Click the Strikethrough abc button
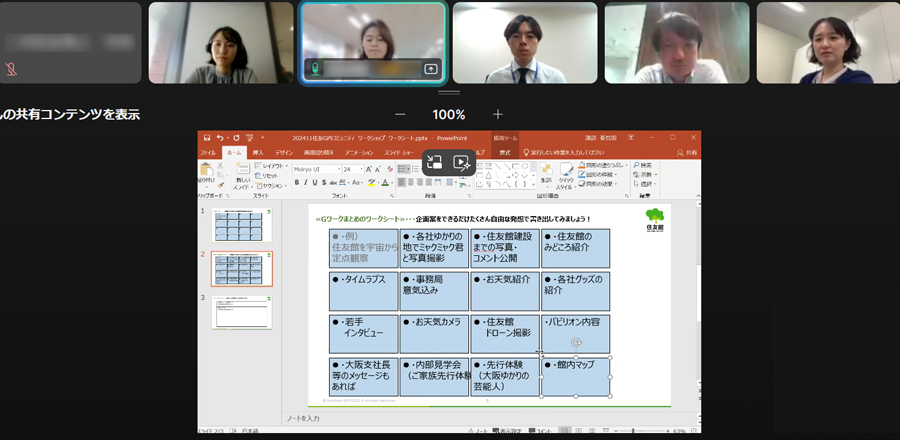The height and width of the screenshot is (440, 900). tap(333, 182)
